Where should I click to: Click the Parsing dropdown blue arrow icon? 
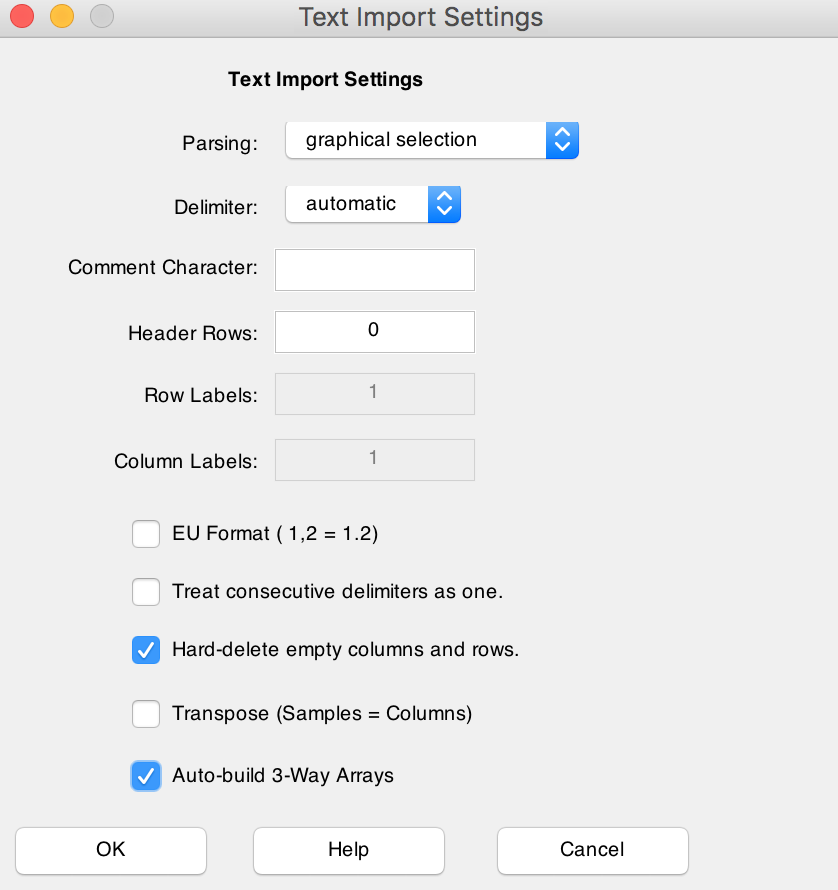[x=562, y=140]
